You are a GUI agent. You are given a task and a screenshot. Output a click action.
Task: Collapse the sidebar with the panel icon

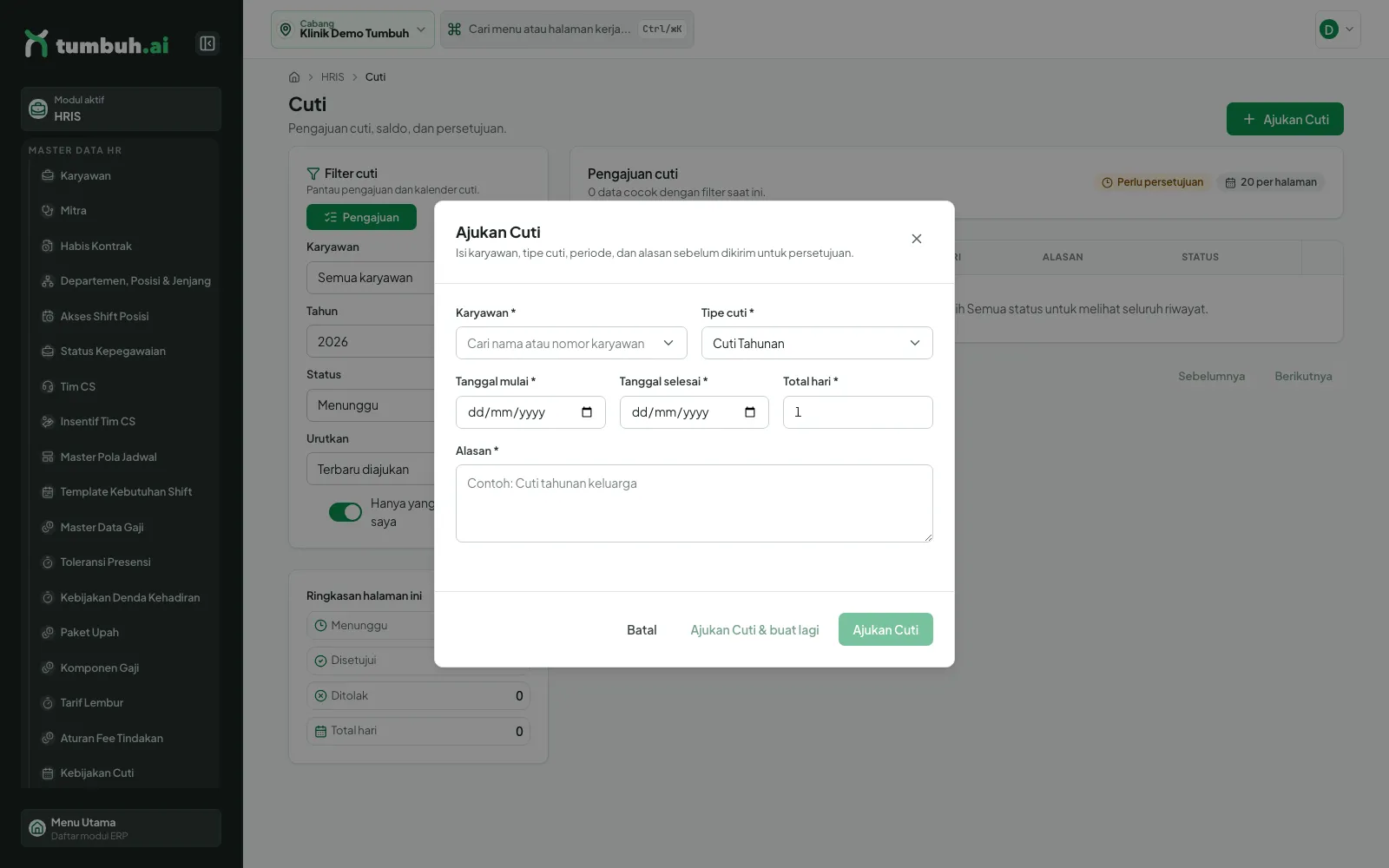[207, 43]
